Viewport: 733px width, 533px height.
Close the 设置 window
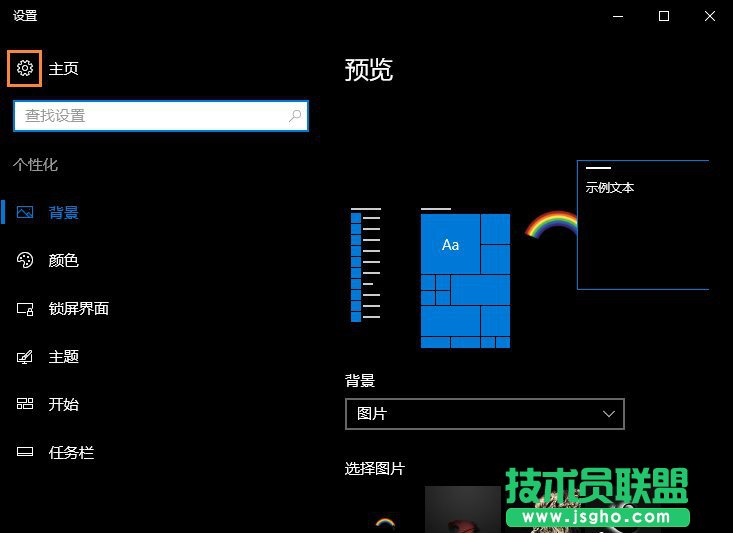coord(710,16)
